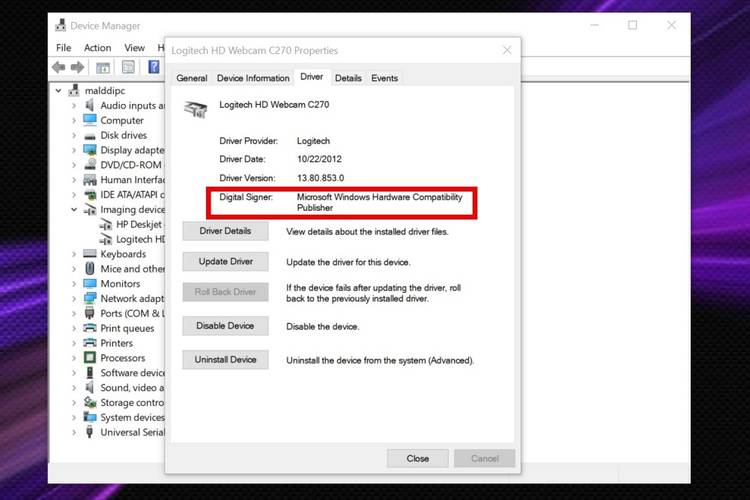
Task: Open the Action menu
Action: click(x=98, y=48)
